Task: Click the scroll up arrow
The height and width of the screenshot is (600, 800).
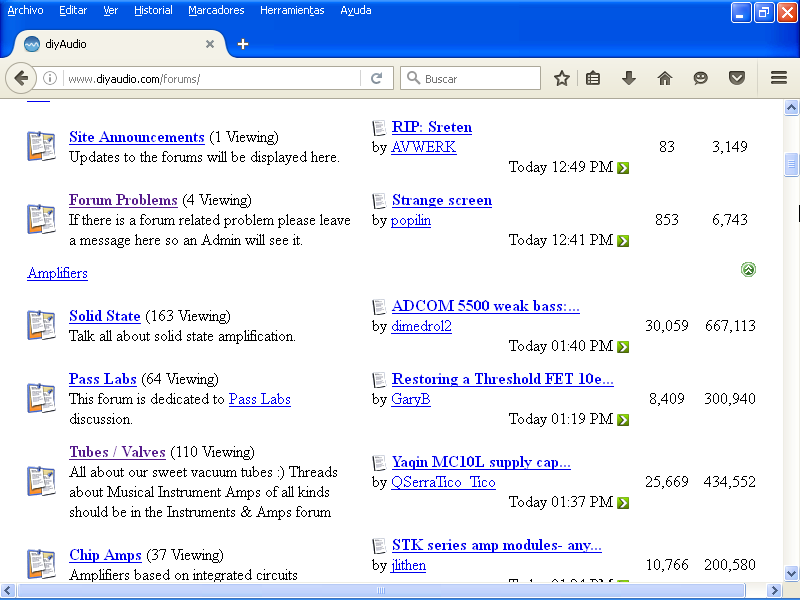Action: click(x=791, y=108)
